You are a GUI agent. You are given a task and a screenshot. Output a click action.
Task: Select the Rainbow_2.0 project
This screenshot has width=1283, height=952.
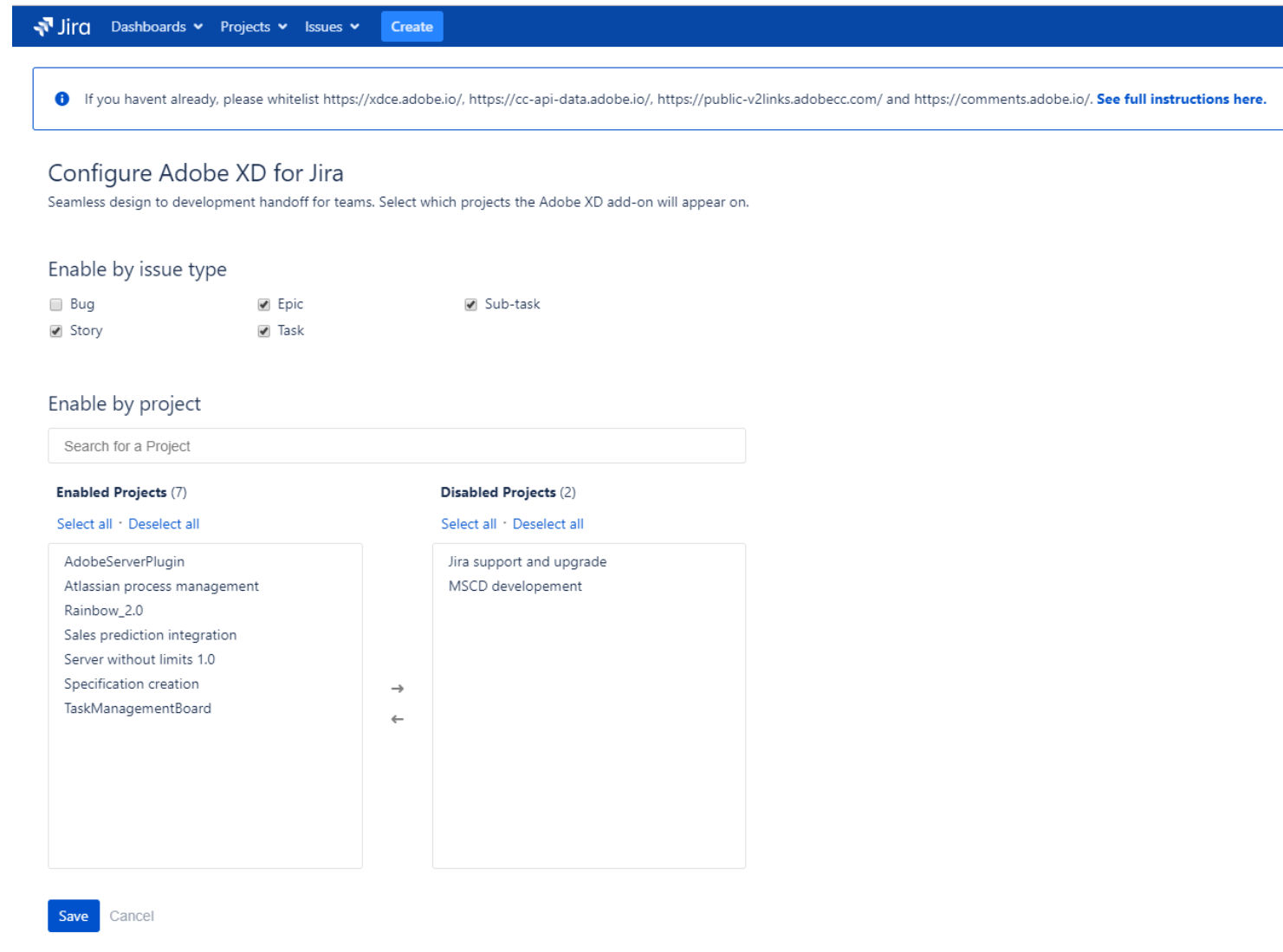[105, 610]
